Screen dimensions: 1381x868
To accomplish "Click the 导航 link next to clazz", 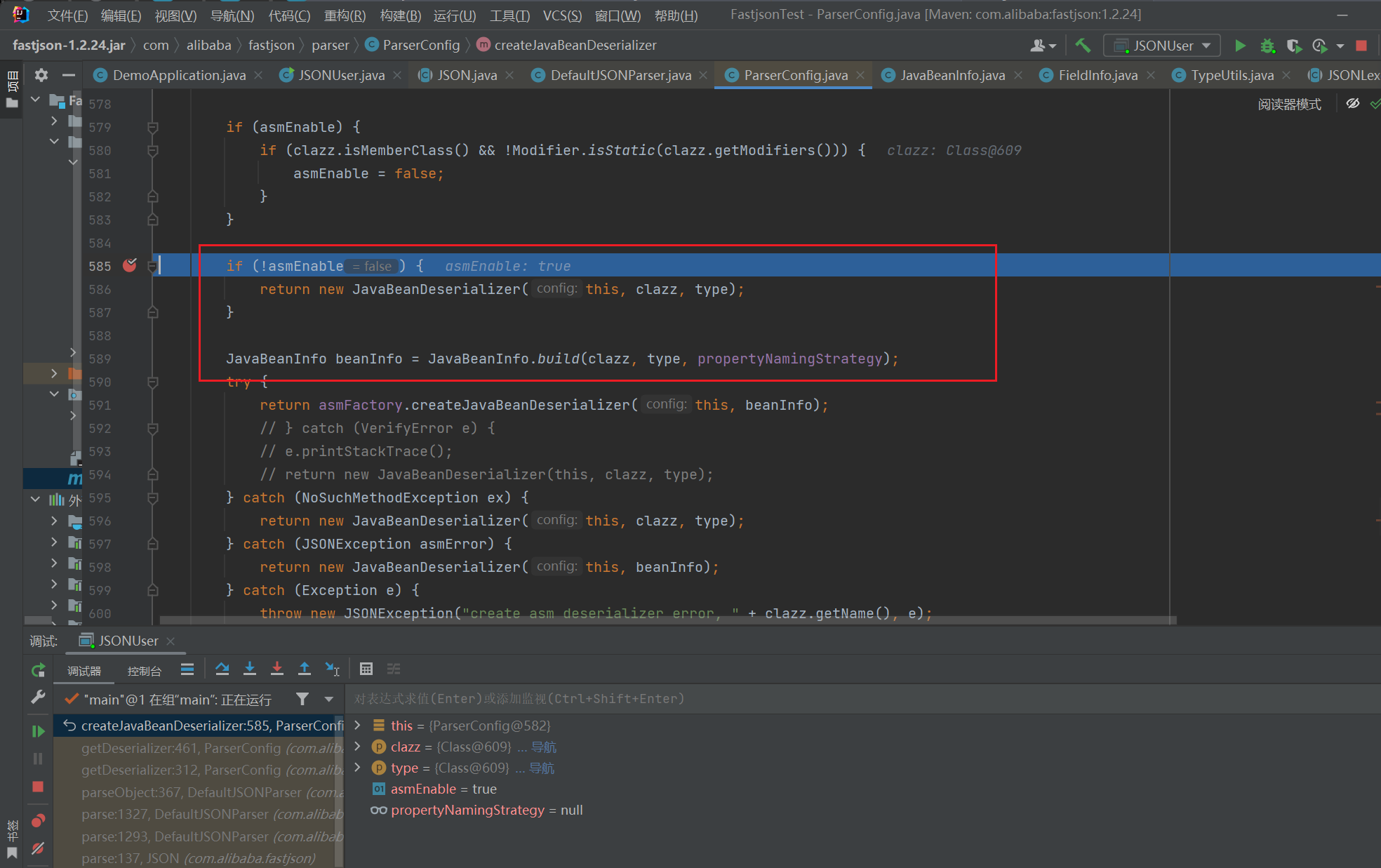I will tap(544, 747).
